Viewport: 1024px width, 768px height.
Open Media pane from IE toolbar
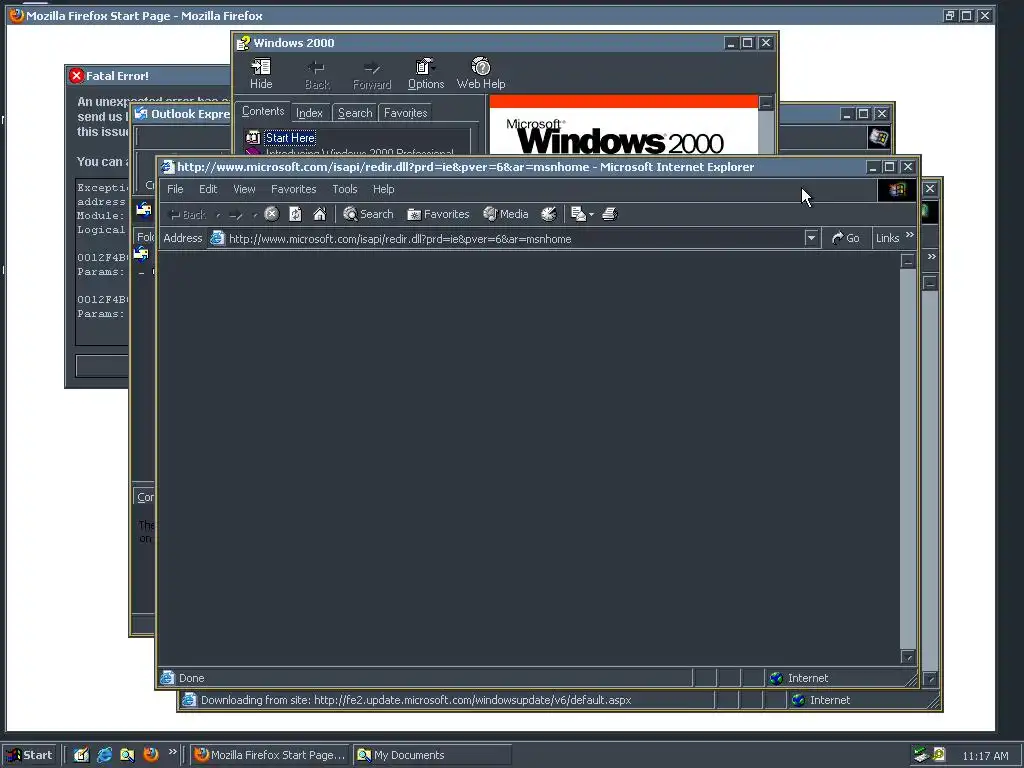tap(505, 214)
